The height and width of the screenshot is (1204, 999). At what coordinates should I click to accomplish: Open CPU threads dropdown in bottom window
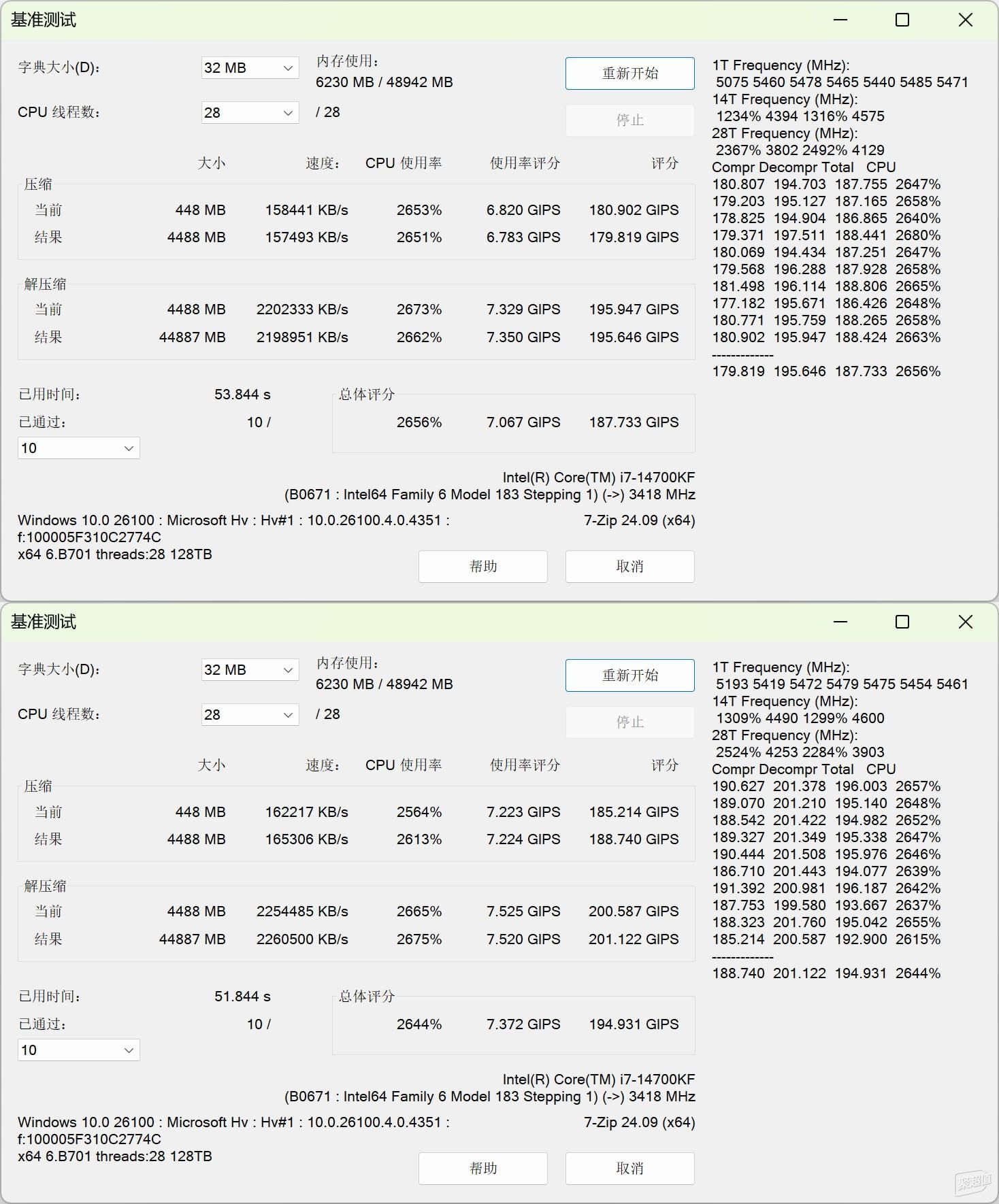click(250, 714)
